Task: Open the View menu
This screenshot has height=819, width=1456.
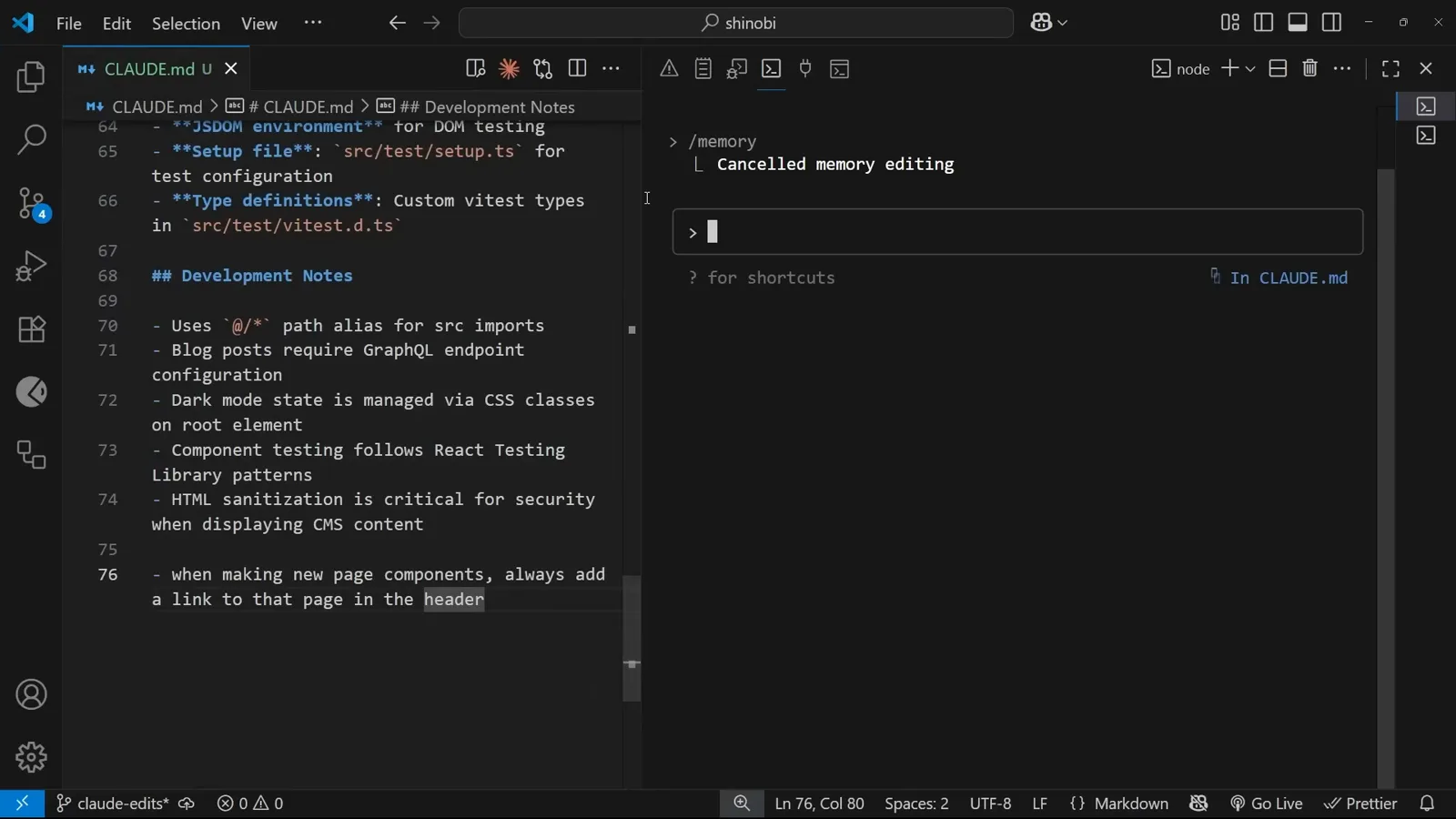Action: [259, 23]
